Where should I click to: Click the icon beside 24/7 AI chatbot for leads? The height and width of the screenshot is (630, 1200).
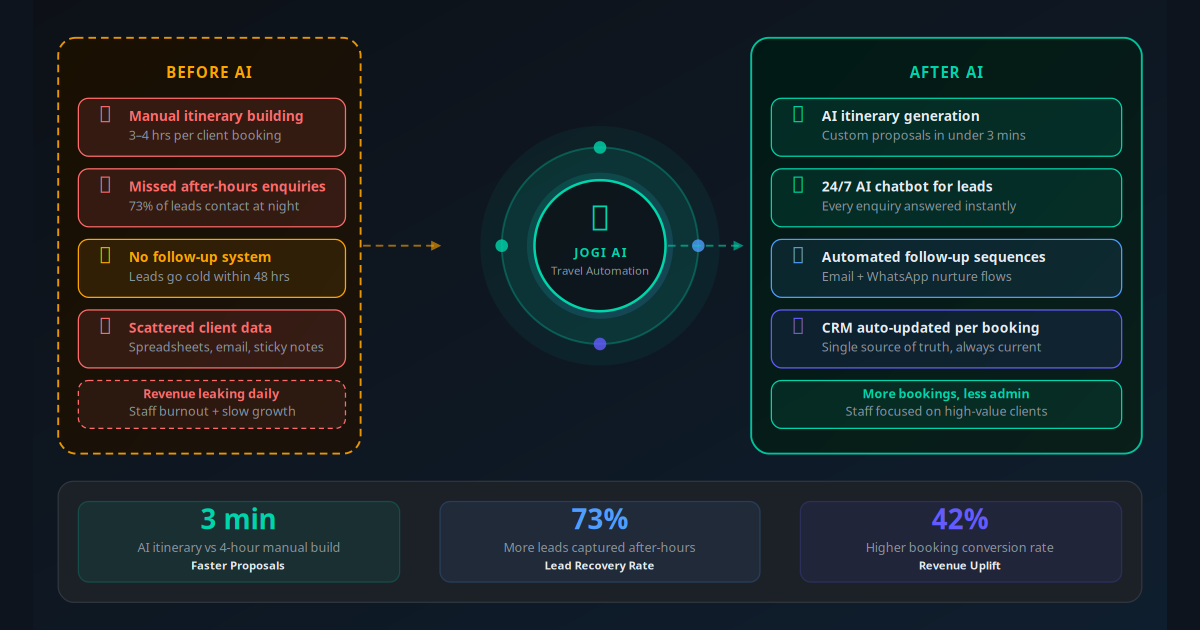point(798,185)
